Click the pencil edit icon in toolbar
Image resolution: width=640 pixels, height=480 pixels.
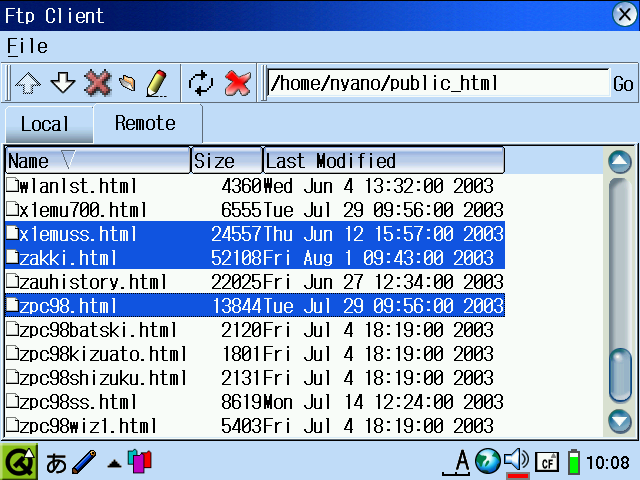click(x=156, y=83)
